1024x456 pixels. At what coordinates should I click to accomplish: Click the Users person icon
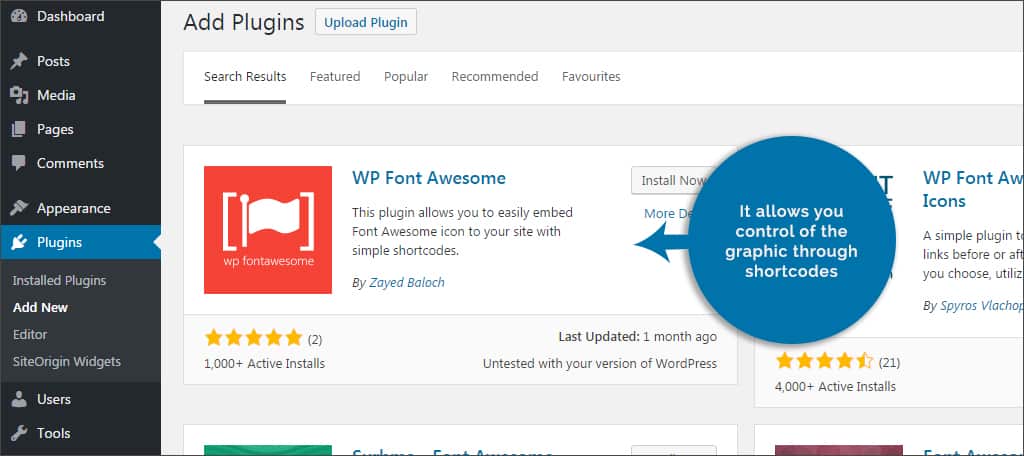pyautogui.click(x=19, y=399)
